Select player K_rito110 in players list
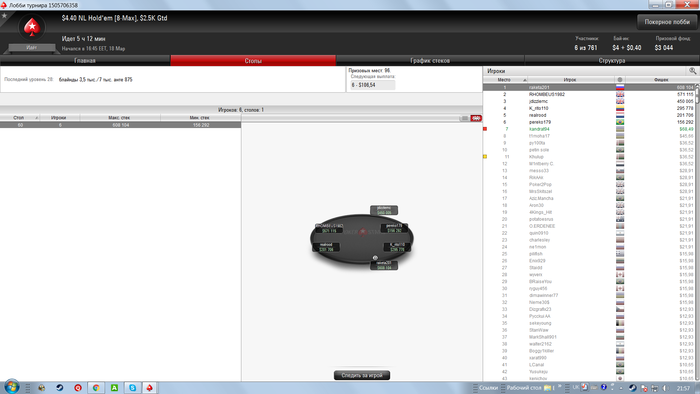The width and height of the screenshot is (700, 394). tap(588, 108)
